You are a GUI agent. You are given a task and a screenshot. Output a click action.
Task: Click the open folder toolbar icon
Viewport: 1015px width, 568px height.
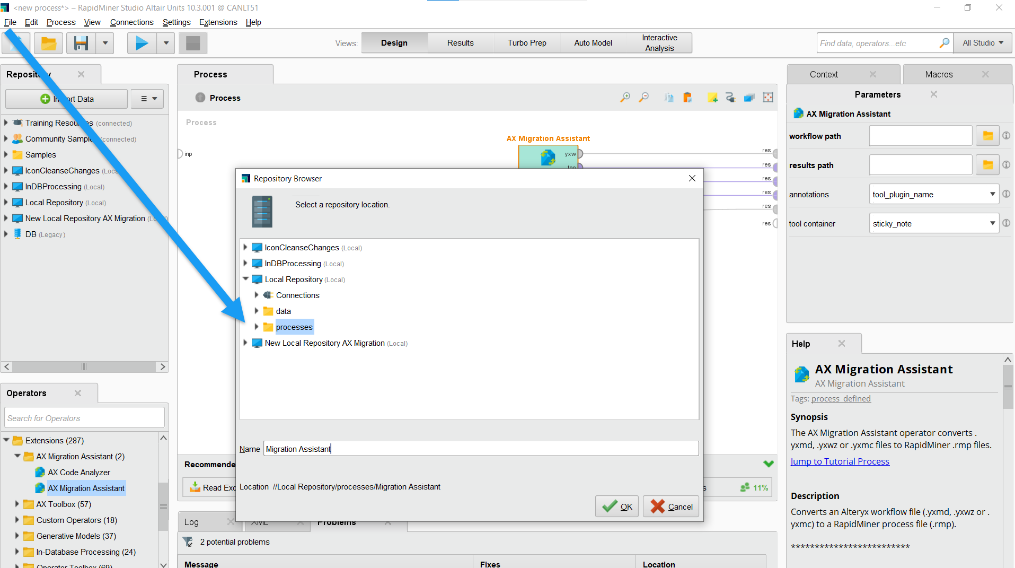(x=47, y=43)
